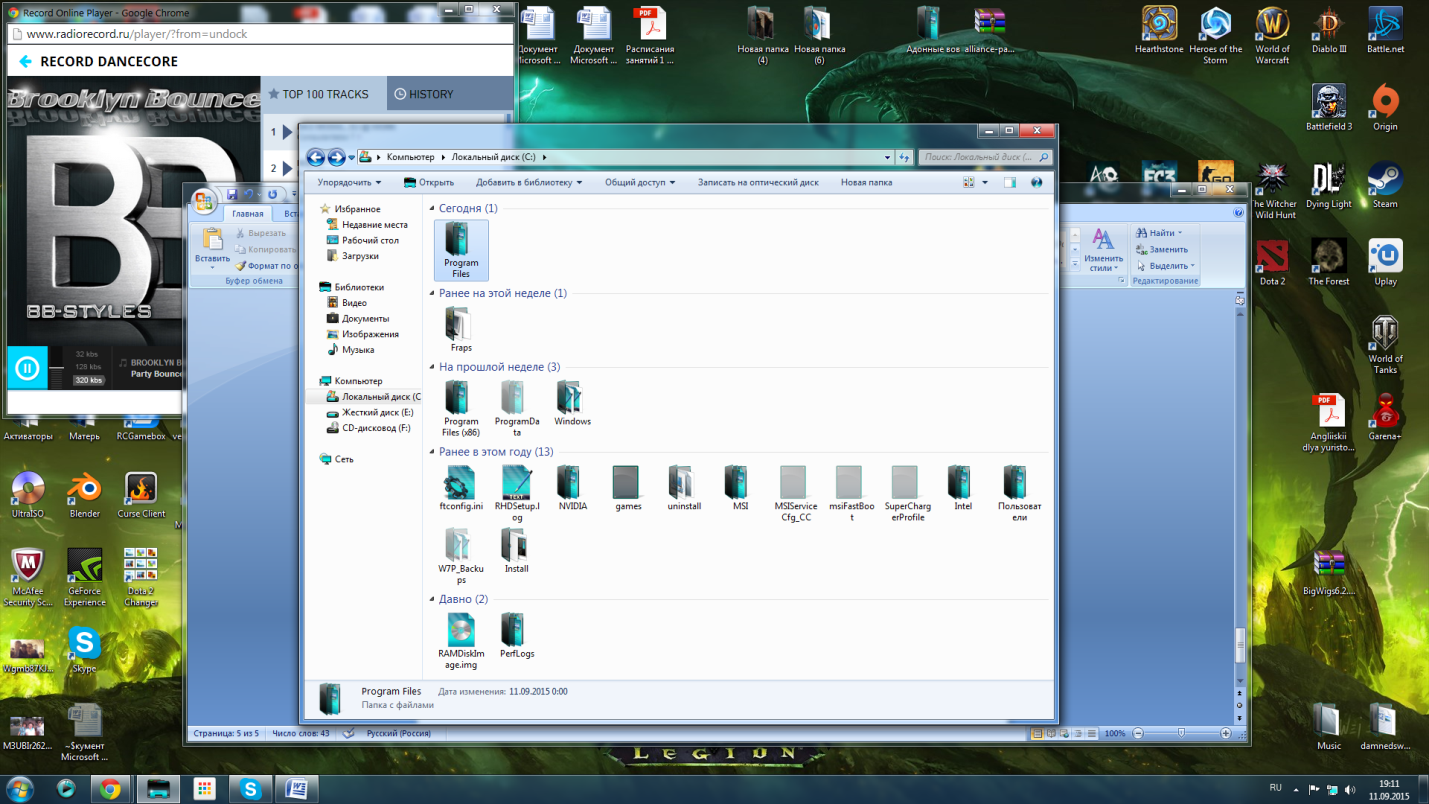Open Dota 2 desktop shortcut
This screenshot has height=804, width=1429.
coord(1272,263)
